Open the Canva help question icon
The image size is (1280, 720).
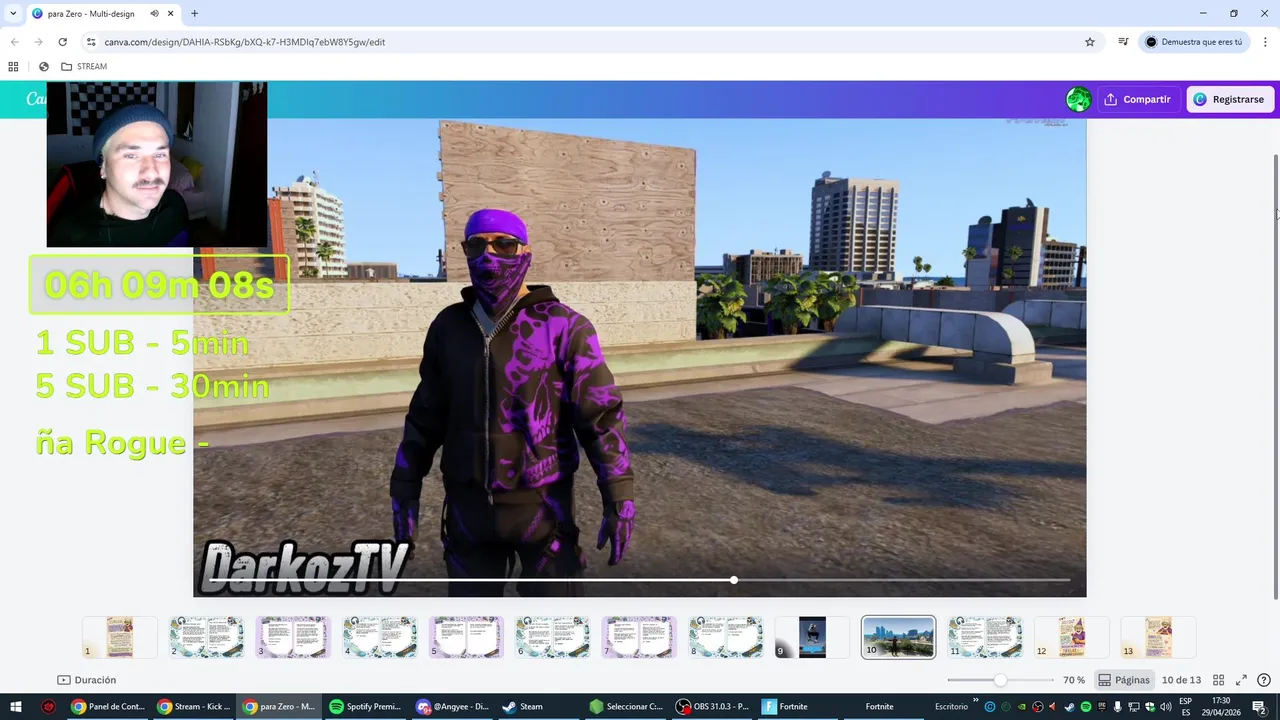(x=1264, y=680)
